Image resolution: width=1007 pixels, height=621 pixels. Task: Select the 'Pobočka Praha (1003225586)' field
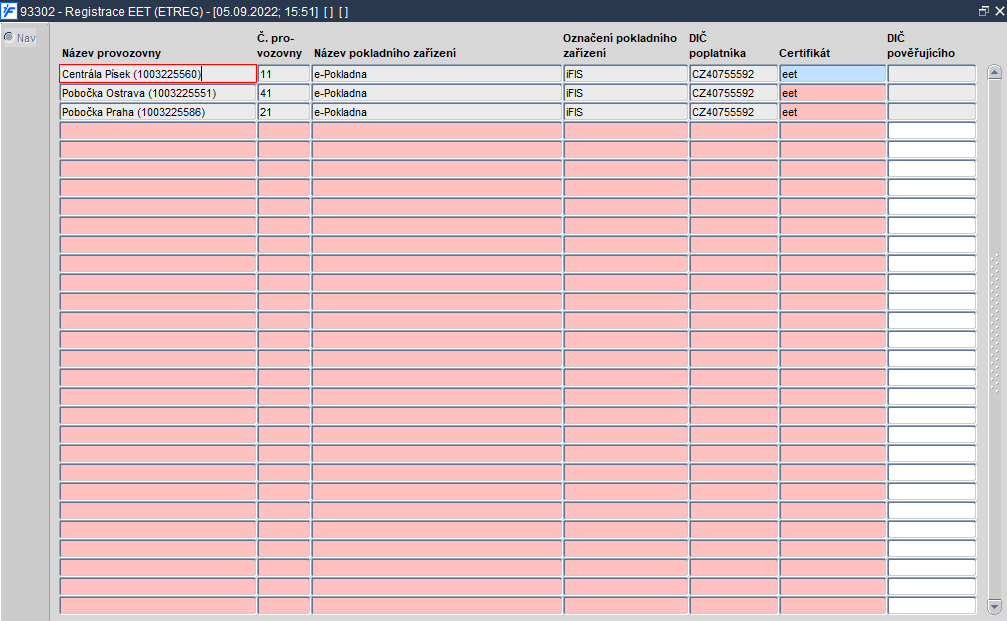pyautogui.click(x=158, y=112)
